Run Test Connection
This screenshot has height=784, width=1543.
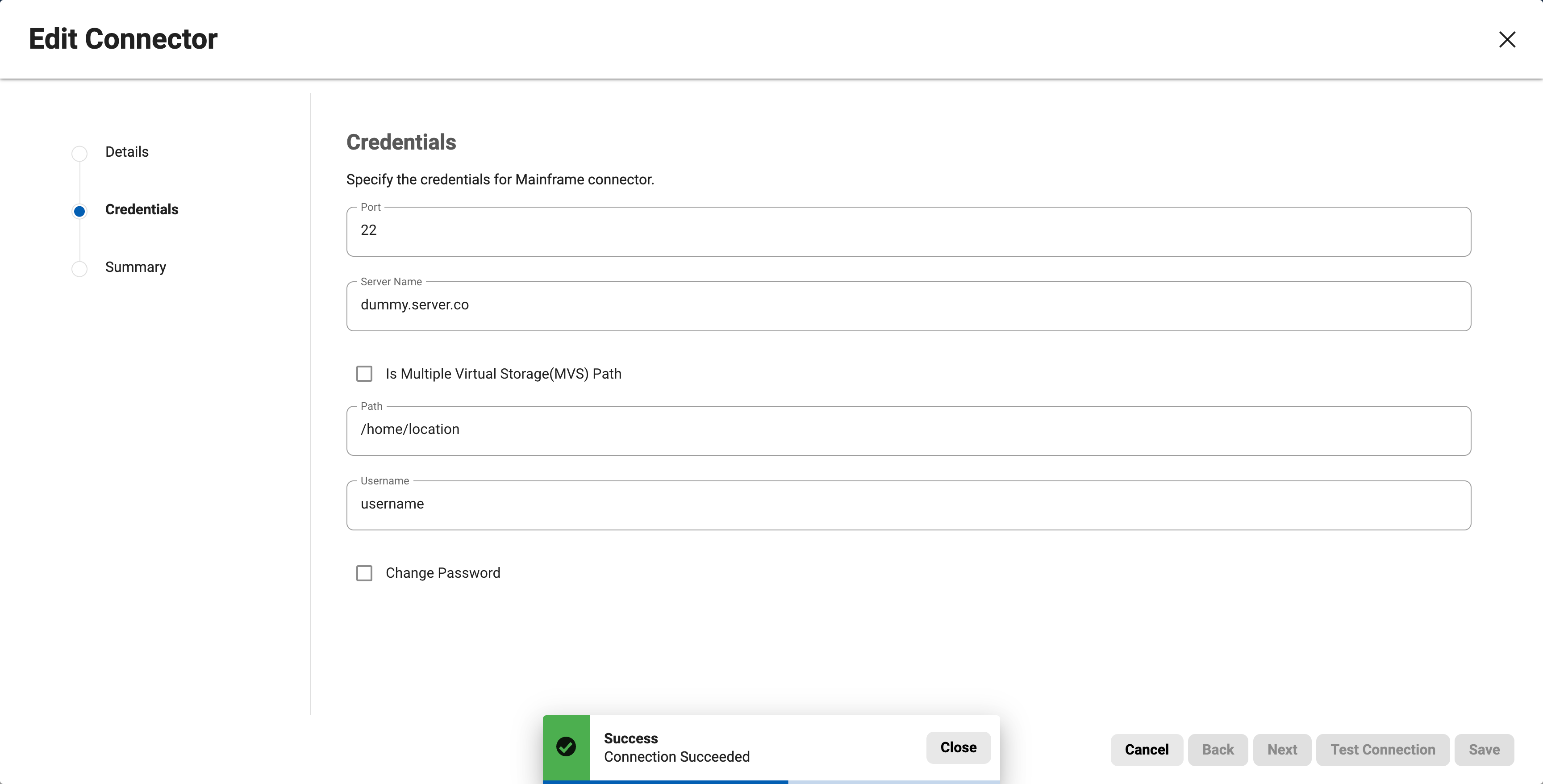point(1382,750)
